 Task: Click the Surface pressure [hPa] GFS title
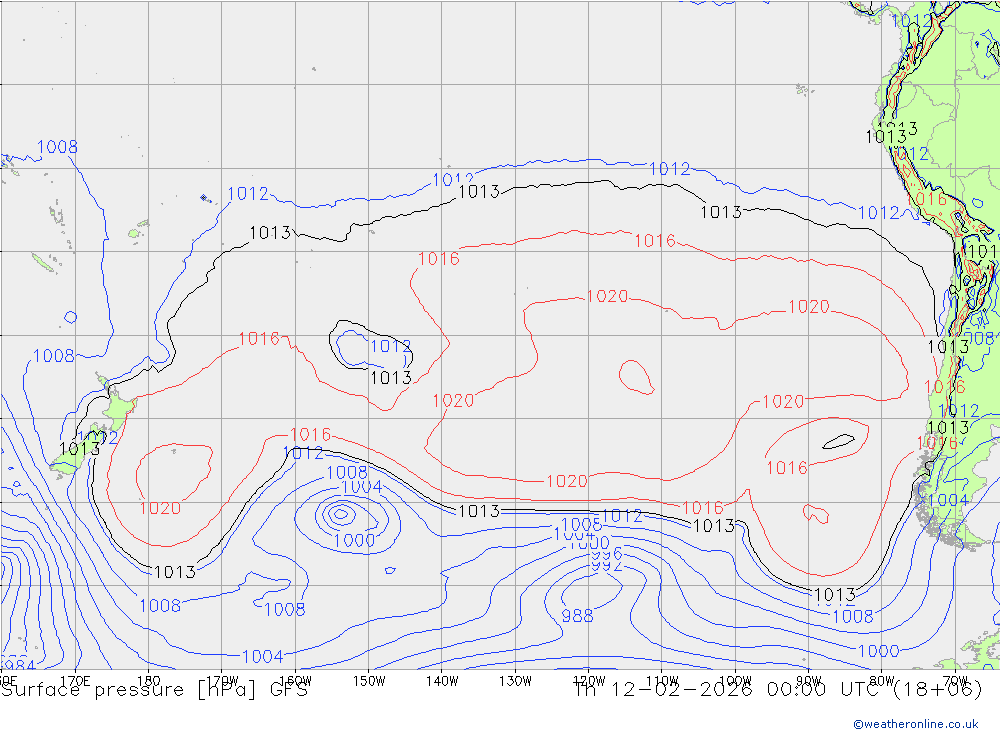154,689
